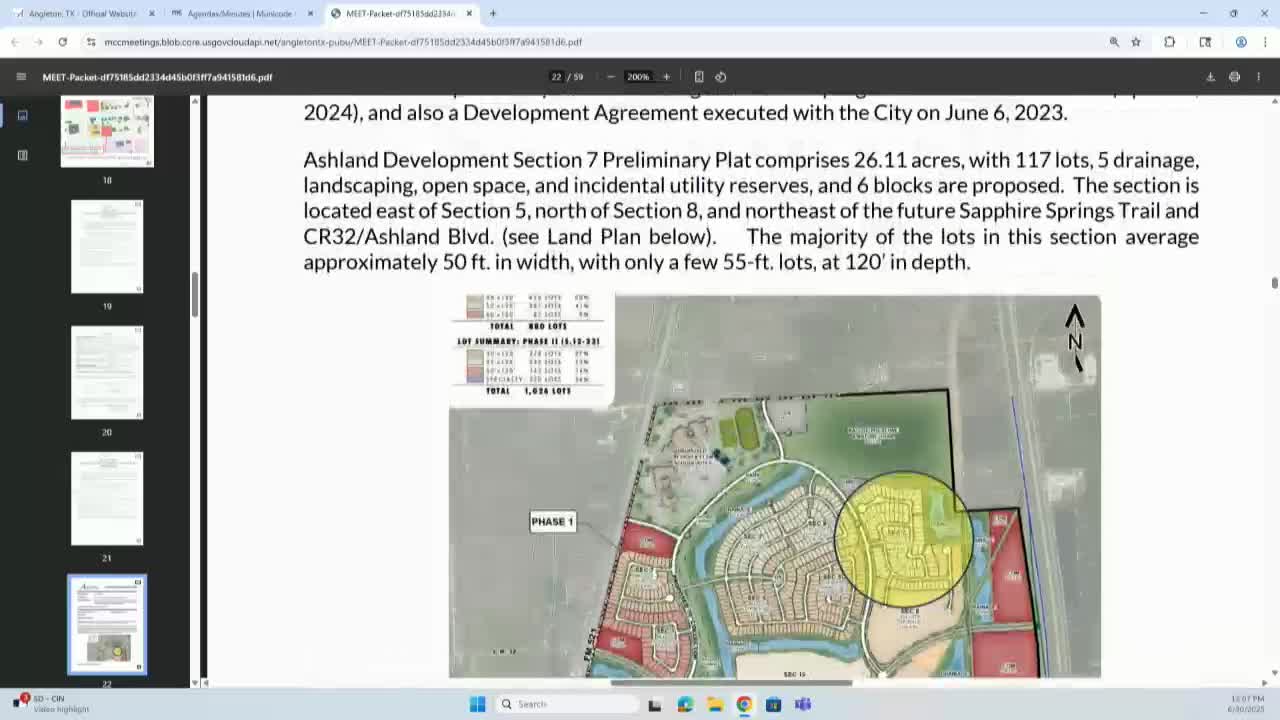Viewport: 1280px width, 720px height.
Task: Open PDF viewer more options menu
Action: pos(1258,76)
